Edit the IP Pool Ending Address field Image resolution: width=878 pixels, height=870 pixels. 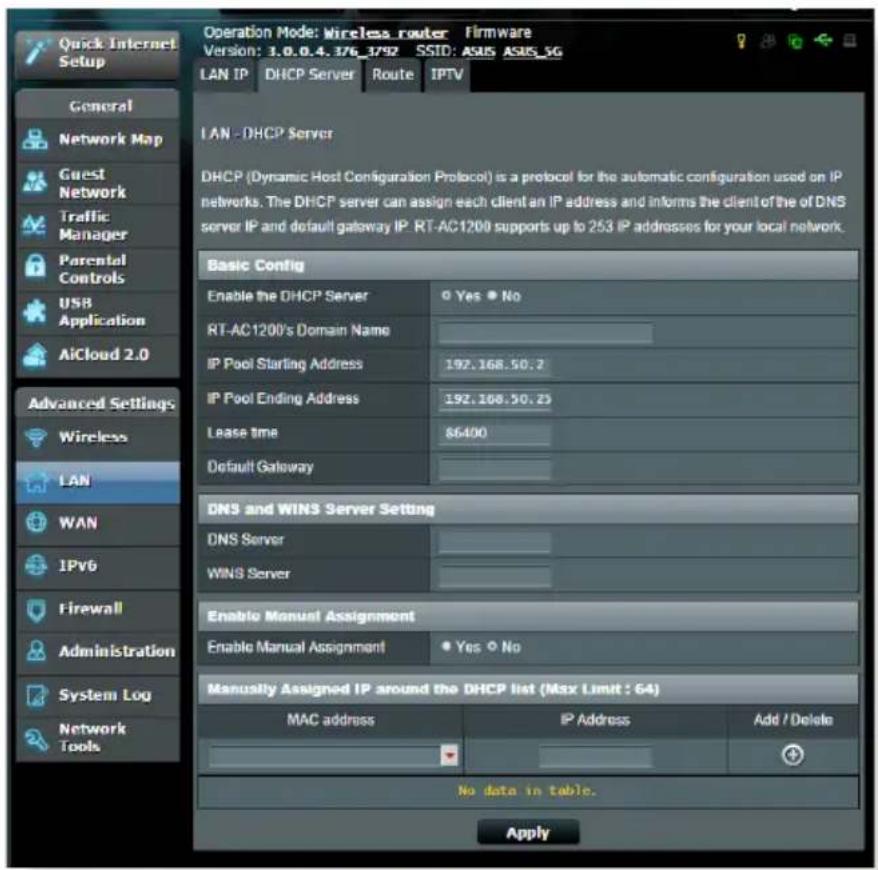pos(494,400)
